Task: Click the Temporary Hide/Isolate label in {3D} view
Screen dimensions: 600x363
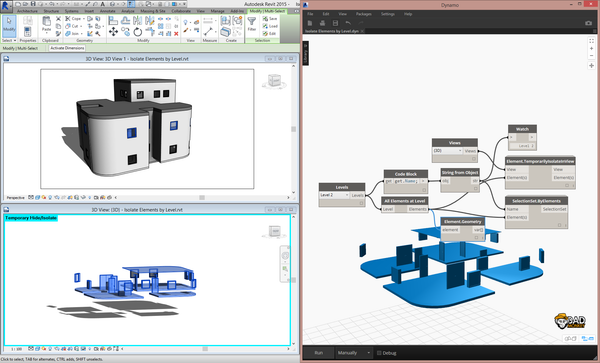Action: (31, 218)
